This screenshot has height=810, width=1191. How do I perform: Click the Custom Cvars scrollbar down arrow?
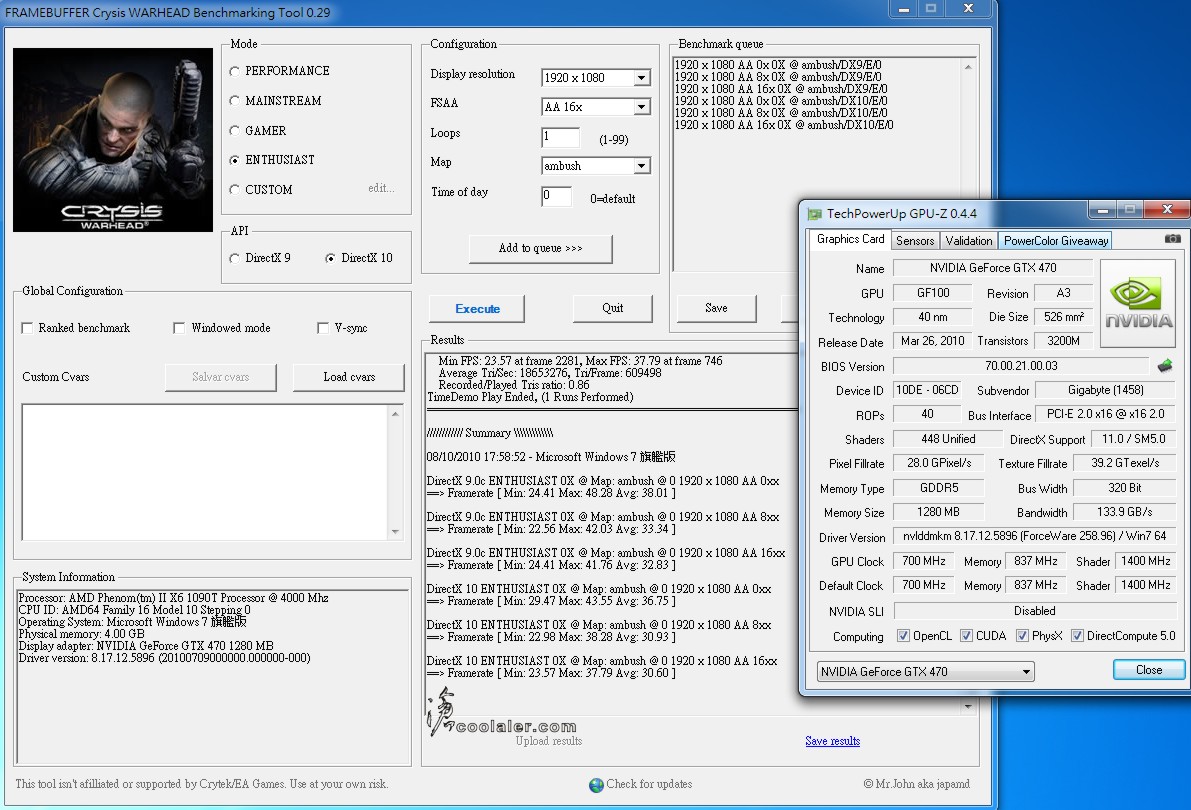395,532
